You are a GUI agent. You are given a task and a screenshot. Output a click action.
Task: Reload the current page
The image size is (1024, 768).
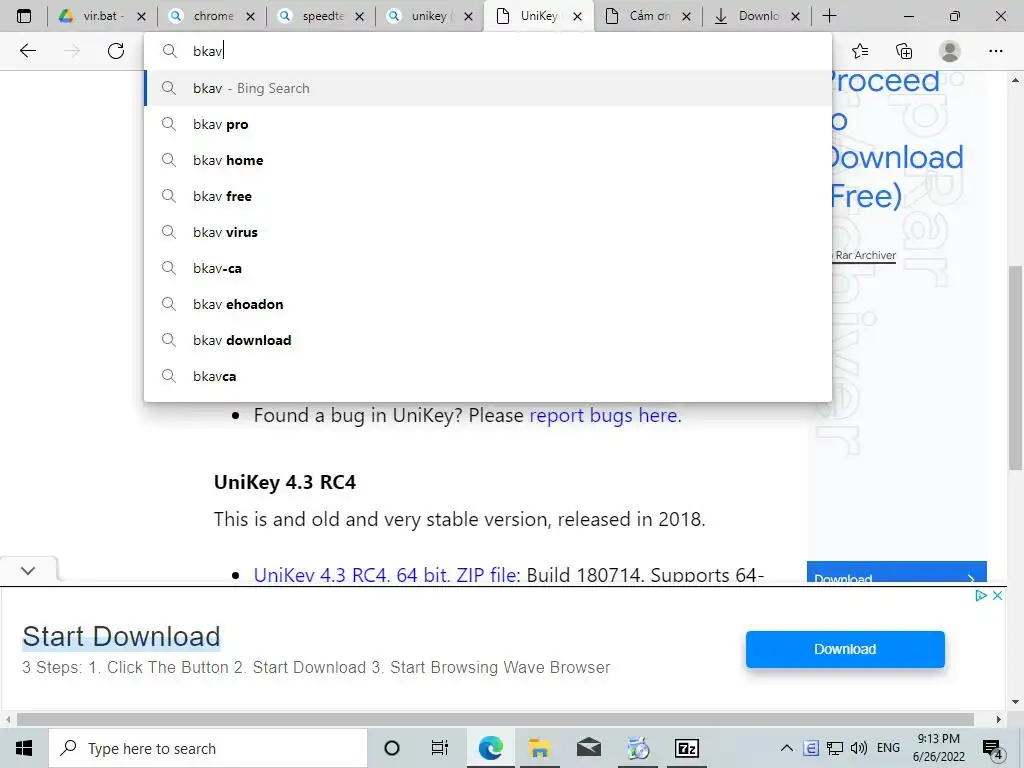coord(116,51)
